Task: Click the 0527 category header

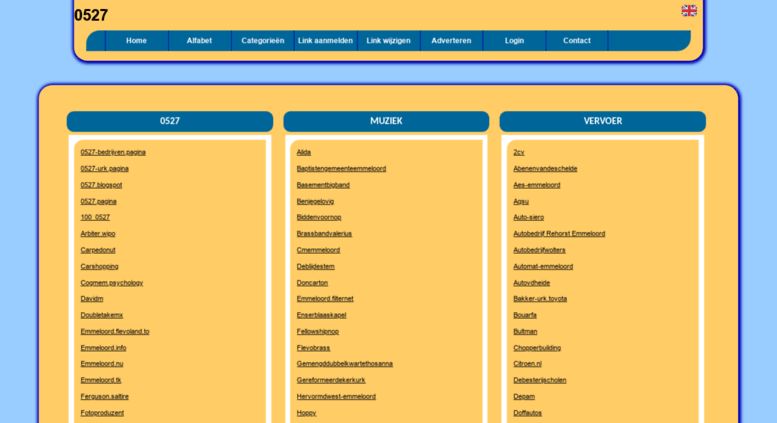Action: point(170,121)
